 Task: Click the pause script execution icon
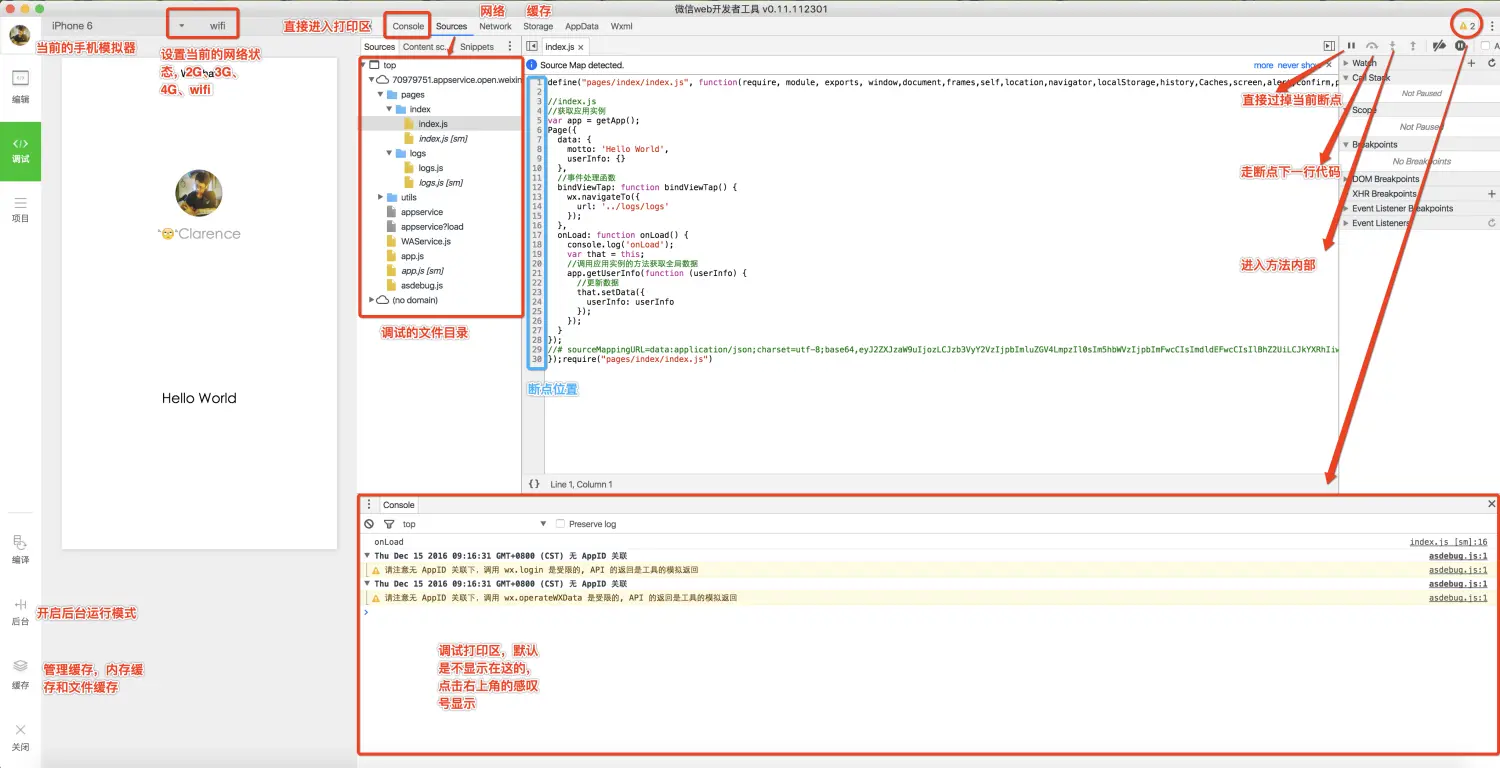(x=1351, y=46)
